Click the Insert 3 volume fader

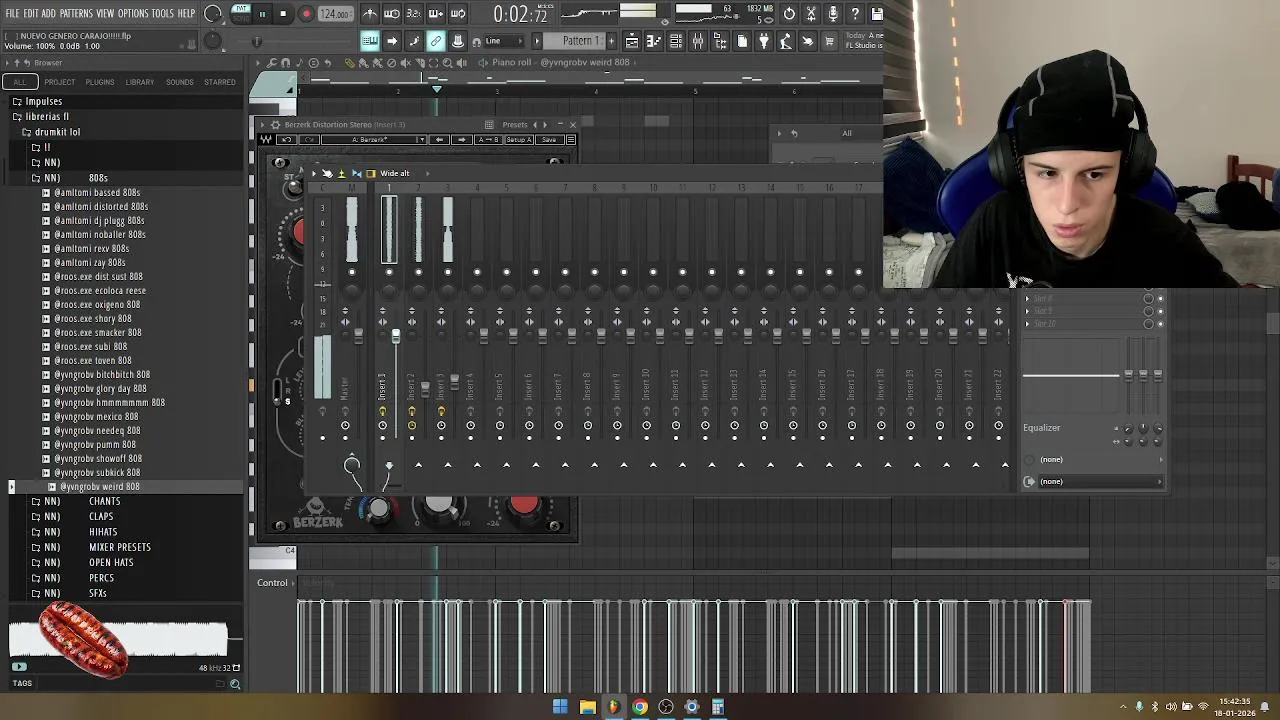tap(454, 380)
